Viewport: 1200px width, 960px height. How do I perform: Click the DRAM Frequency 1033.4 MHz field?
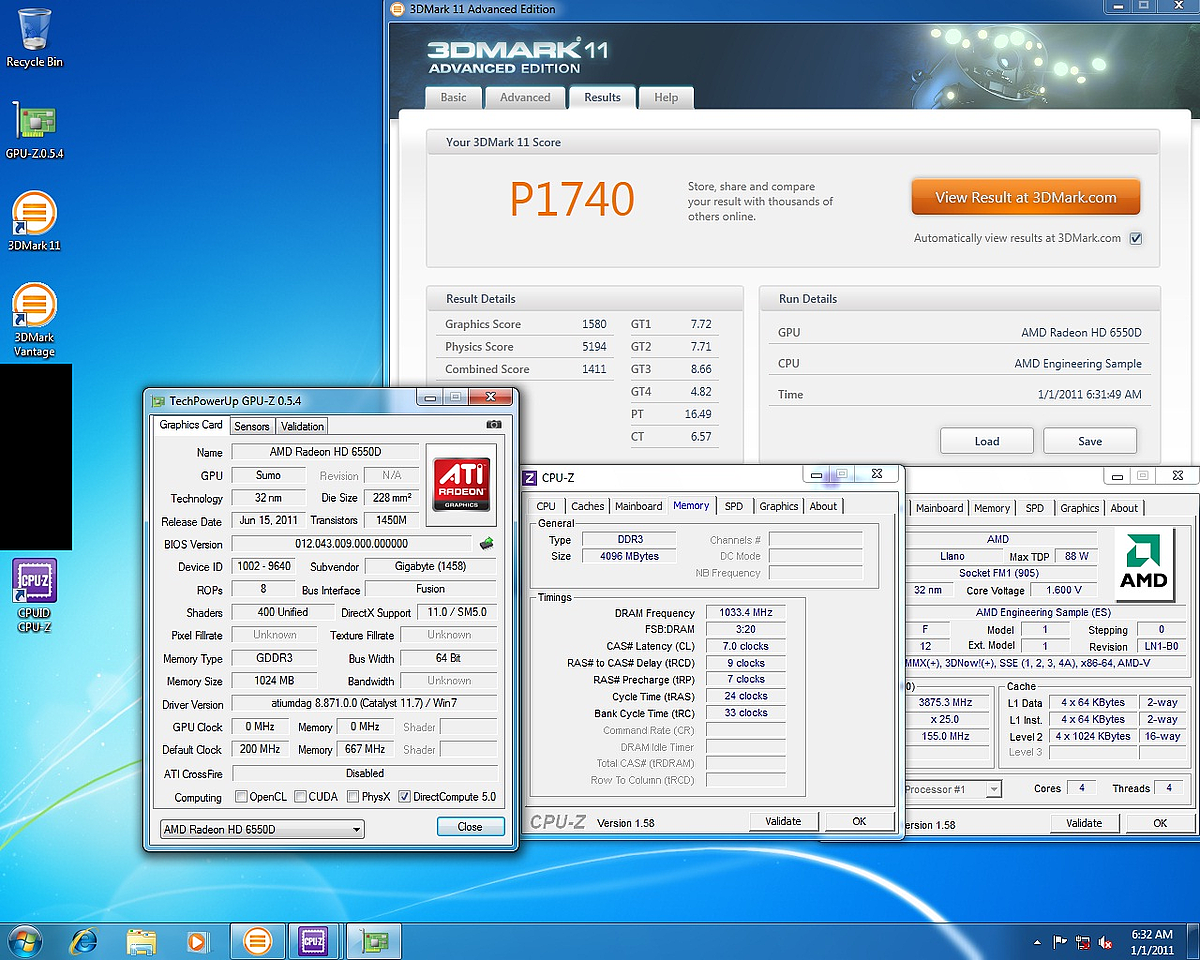click(x=745, y=613)
